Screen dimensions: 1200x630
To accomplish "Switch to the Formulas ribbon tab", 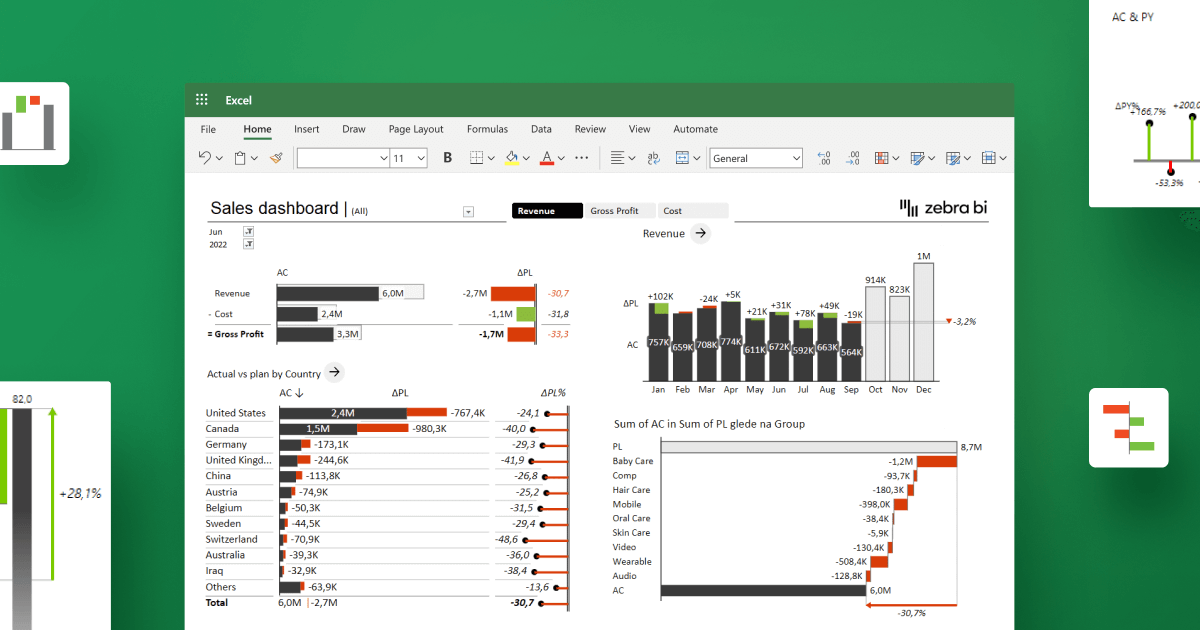I will pyautogui.click(x=487, y=128).
